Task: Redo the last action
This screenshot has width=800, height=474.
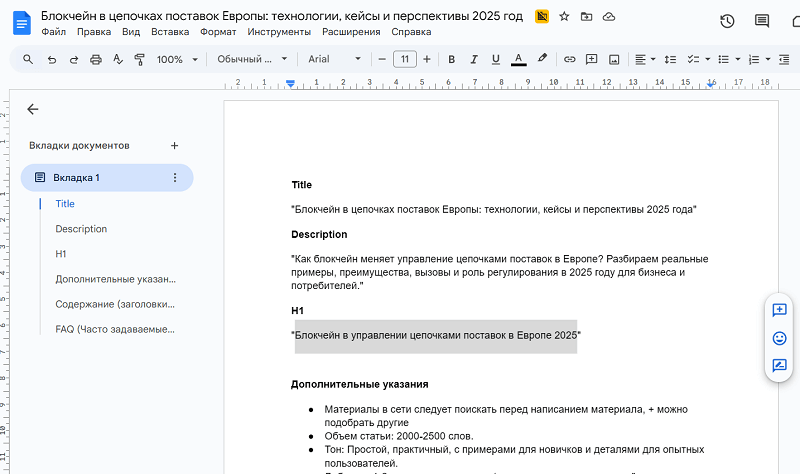Action: (74, 59)
